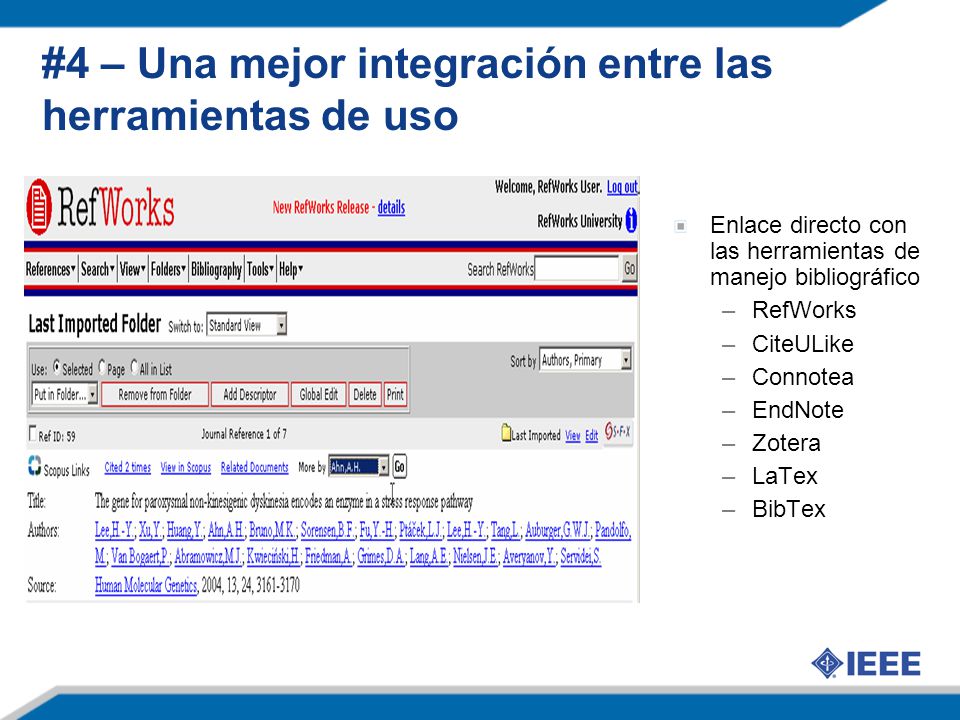Click the 'BibTex' bullet on the slide
Screen dimensions: 960x720
coord(789,509)
